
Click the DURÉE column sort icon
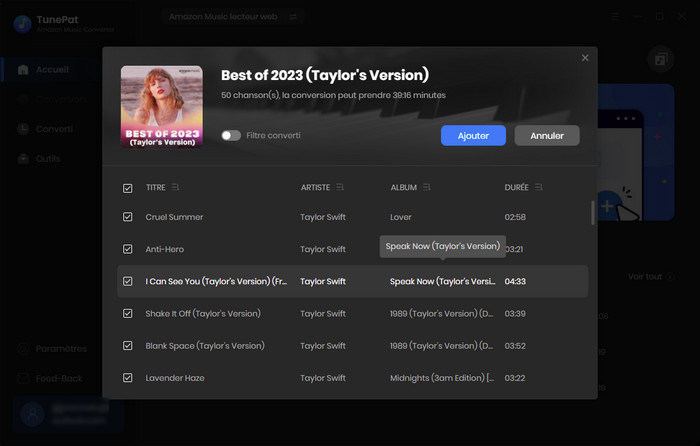[x=539, y=187]
